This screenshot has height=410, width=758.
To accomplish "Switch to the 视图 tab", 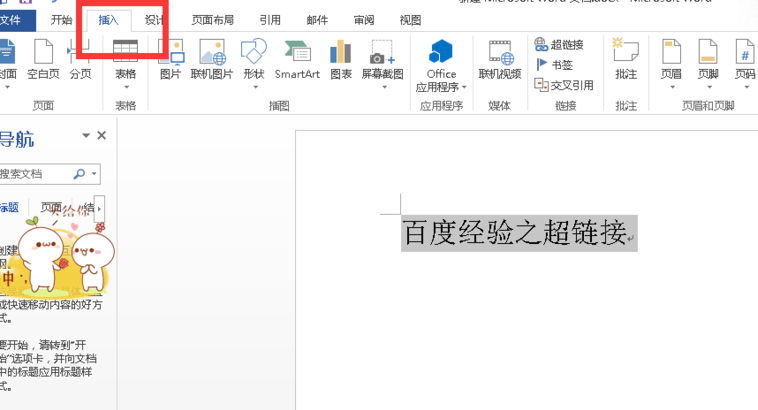I will pos(410,20).
